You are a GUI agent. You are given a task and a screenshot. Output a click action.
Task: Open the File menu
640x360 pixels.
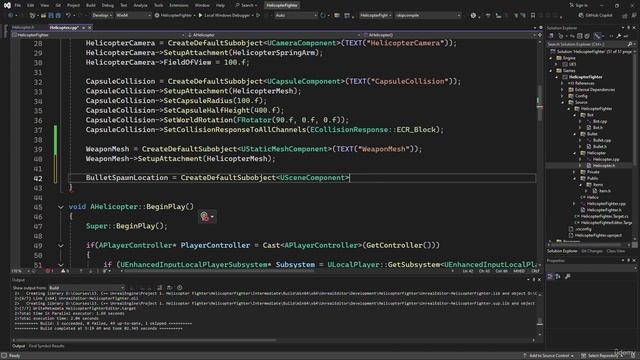click(18, 5)
